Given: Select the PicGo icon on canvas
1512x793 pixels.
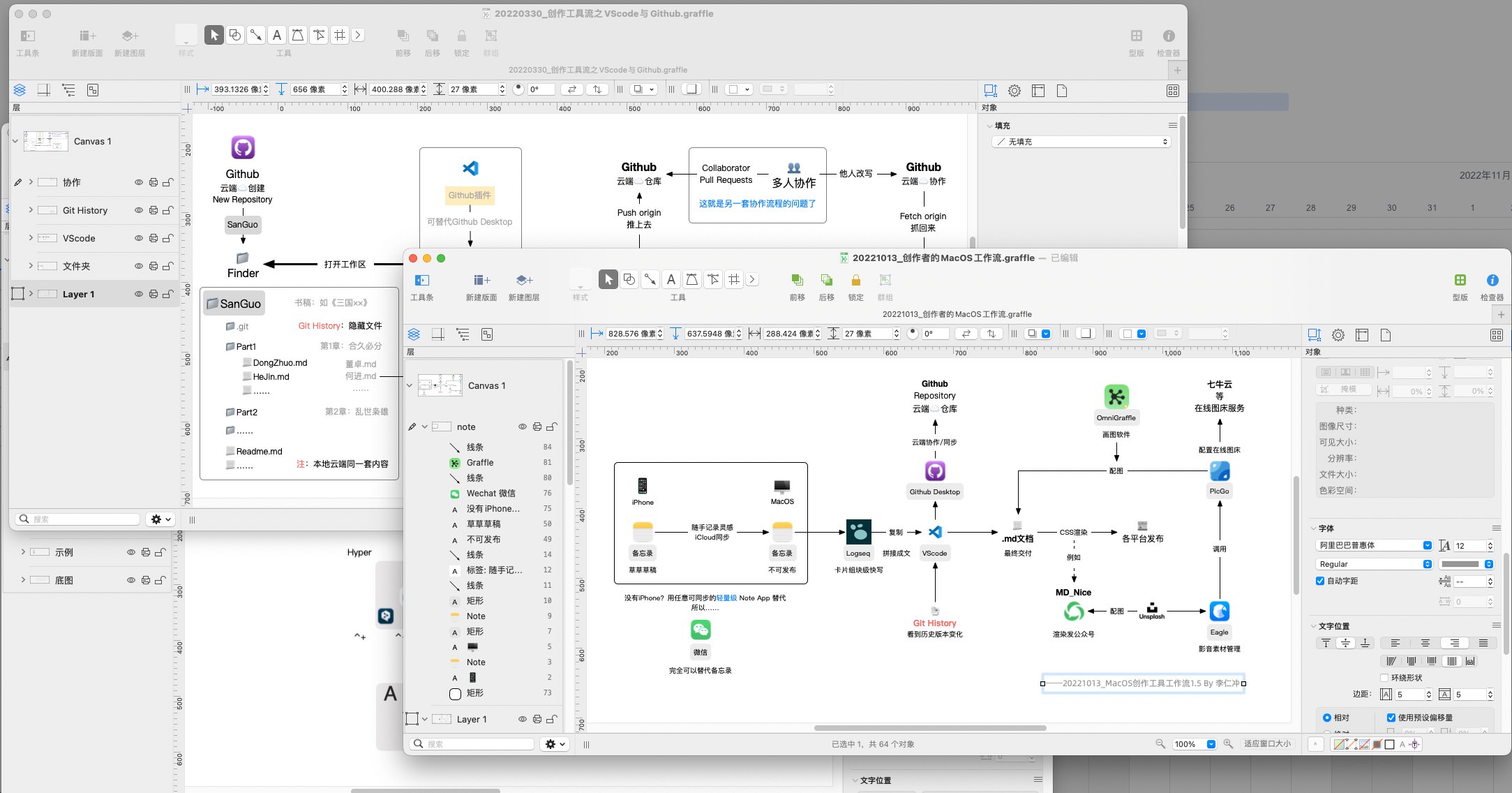Looking at the screenshot, I should coord(1220,471).
